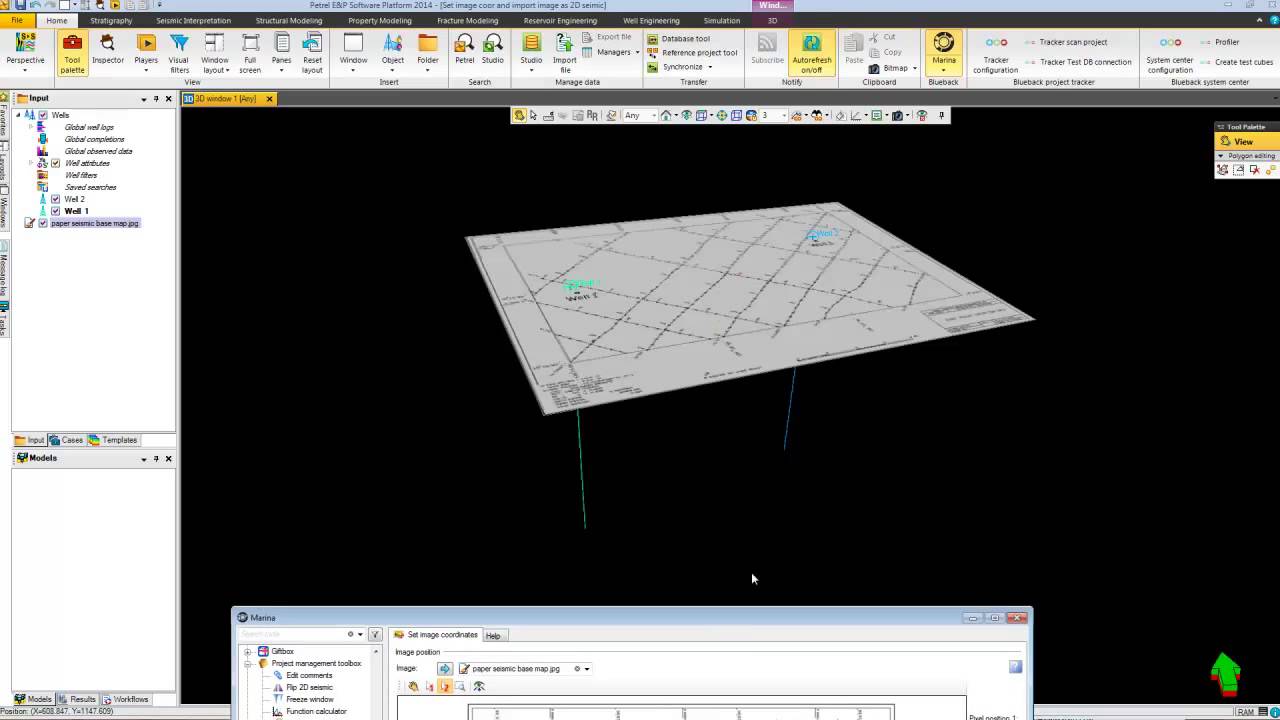This screenshot has height=720, width=1280.
Task: Open the Perspective dropdown
Action: pos(25,54)
